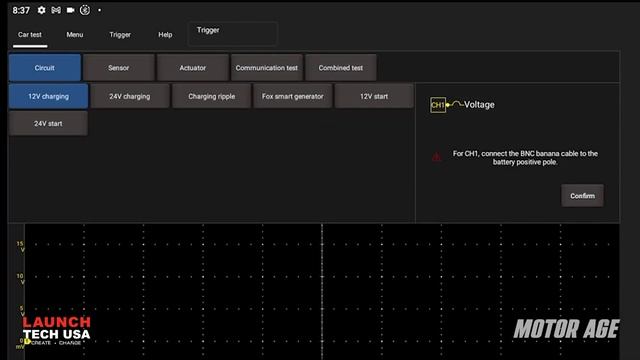Image resolution: width=640 pixels, height=360 pixels.
Task: Tap the video camera status icon
Action: [x=70, y=10]
